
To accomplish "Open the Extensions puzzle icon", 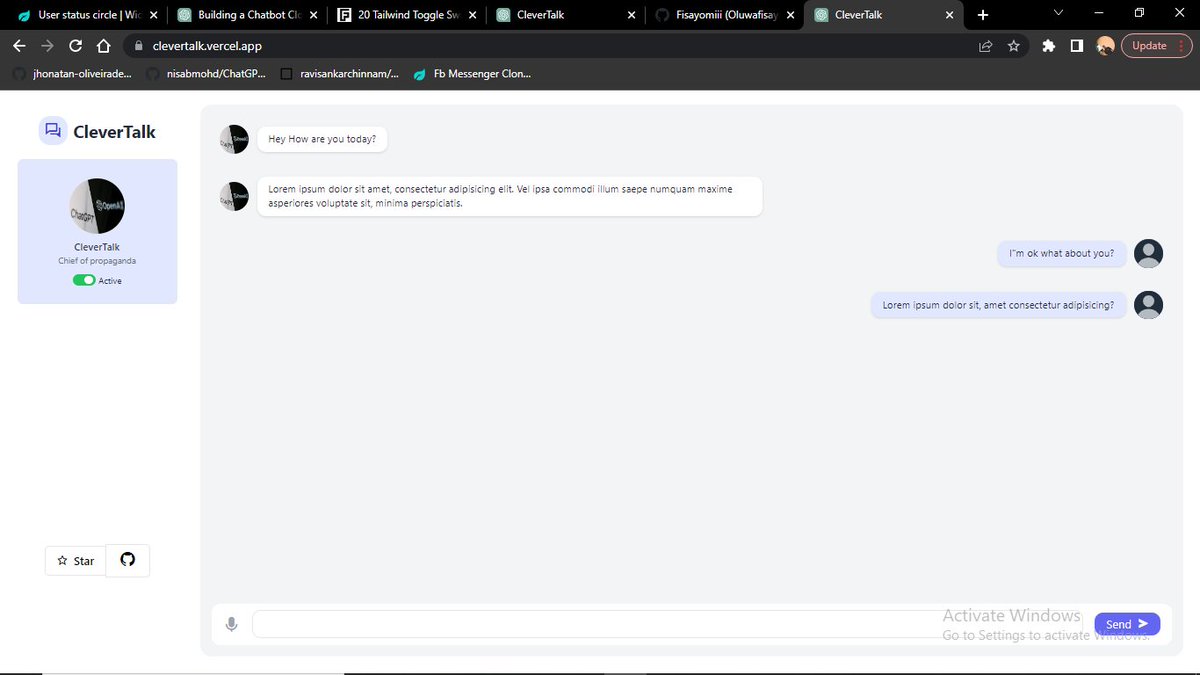I will [1048, 46].
